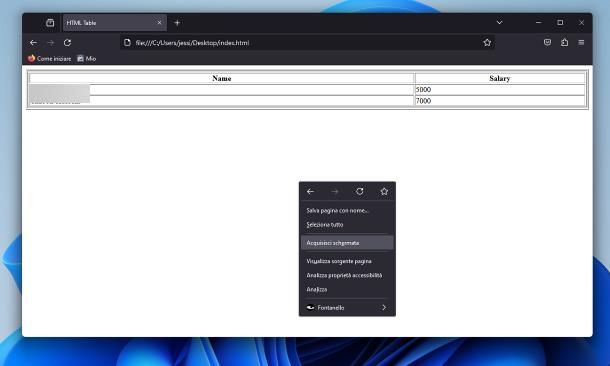This screenshot has height=366, width=610.
Task: Close the HTML Table tab
Action: click(x=160, y=23)
